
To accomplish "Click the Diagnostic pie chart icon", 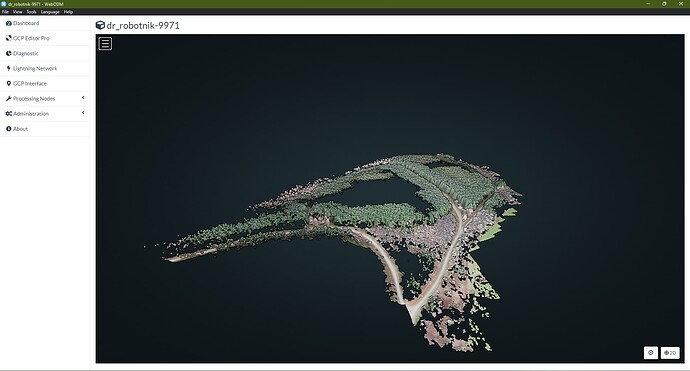I will coord(8,53).
